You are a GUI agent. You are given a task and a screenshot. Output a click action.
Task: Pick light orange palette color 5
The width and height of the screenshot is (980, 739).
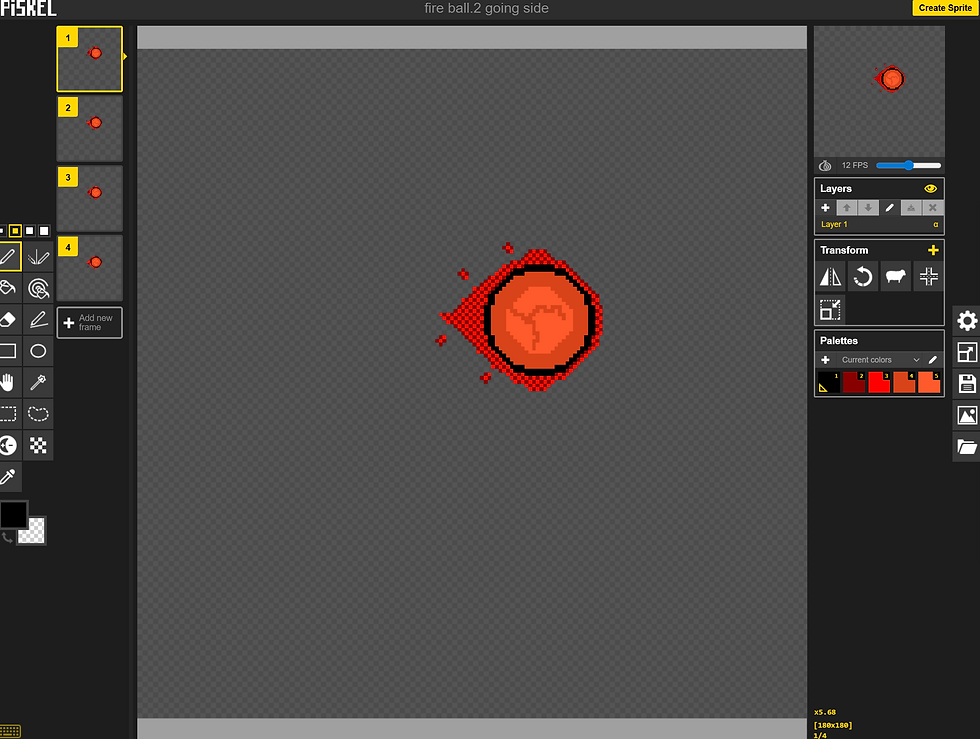tap(929, 382)
